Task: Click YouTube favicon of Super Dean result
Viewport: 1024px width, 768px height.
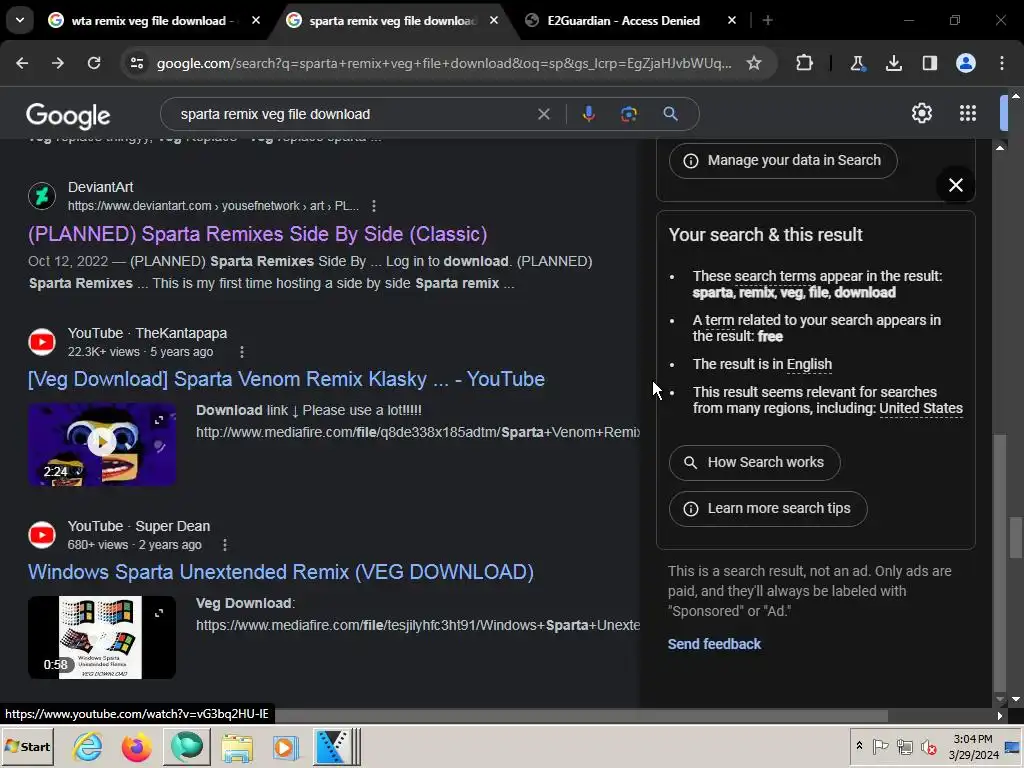Action: coord(42,535)
